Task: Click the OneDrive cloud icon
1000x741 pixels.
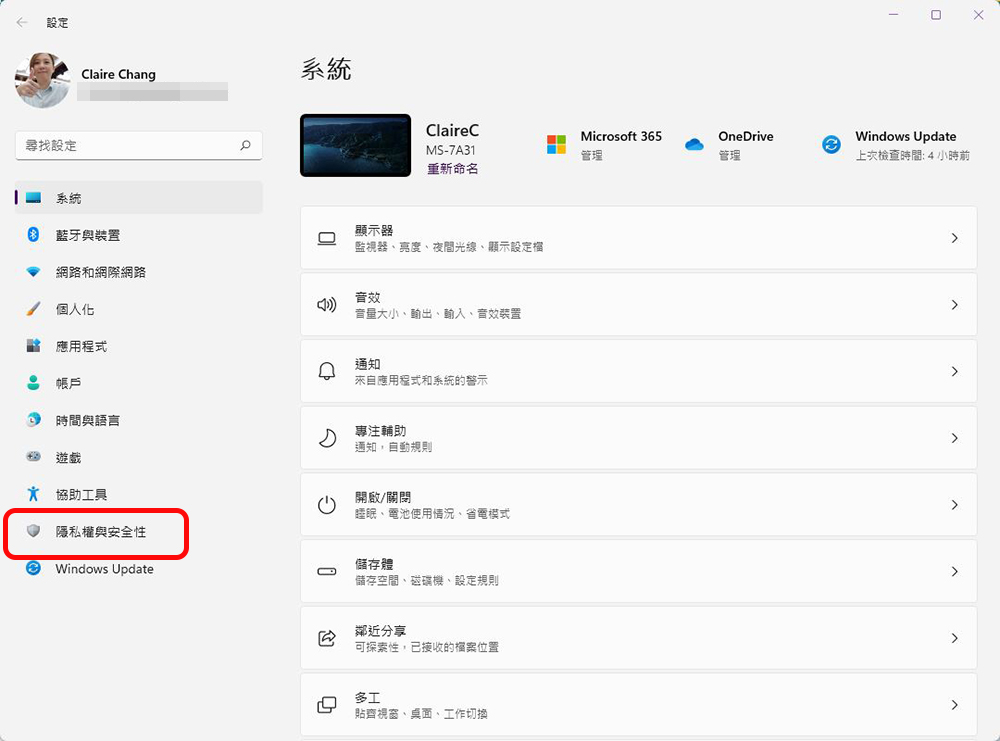Action: tap(694, 145)
